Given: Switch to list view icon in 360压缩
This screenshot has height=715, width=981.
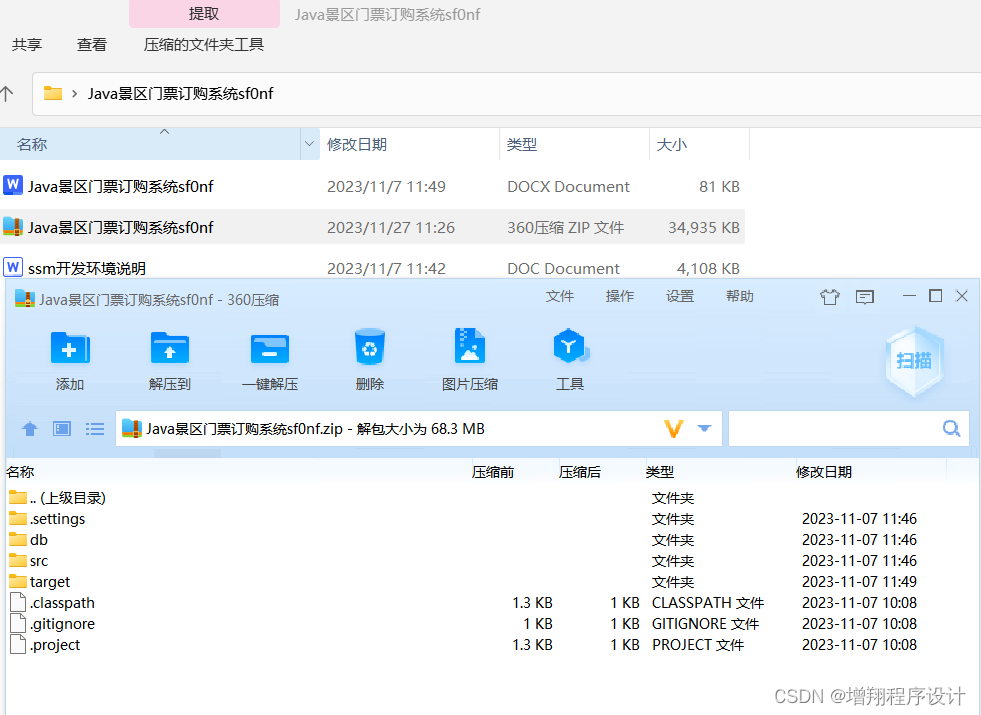Looking at the screenshot, I should pyautogui.click(x=95, y=429).
